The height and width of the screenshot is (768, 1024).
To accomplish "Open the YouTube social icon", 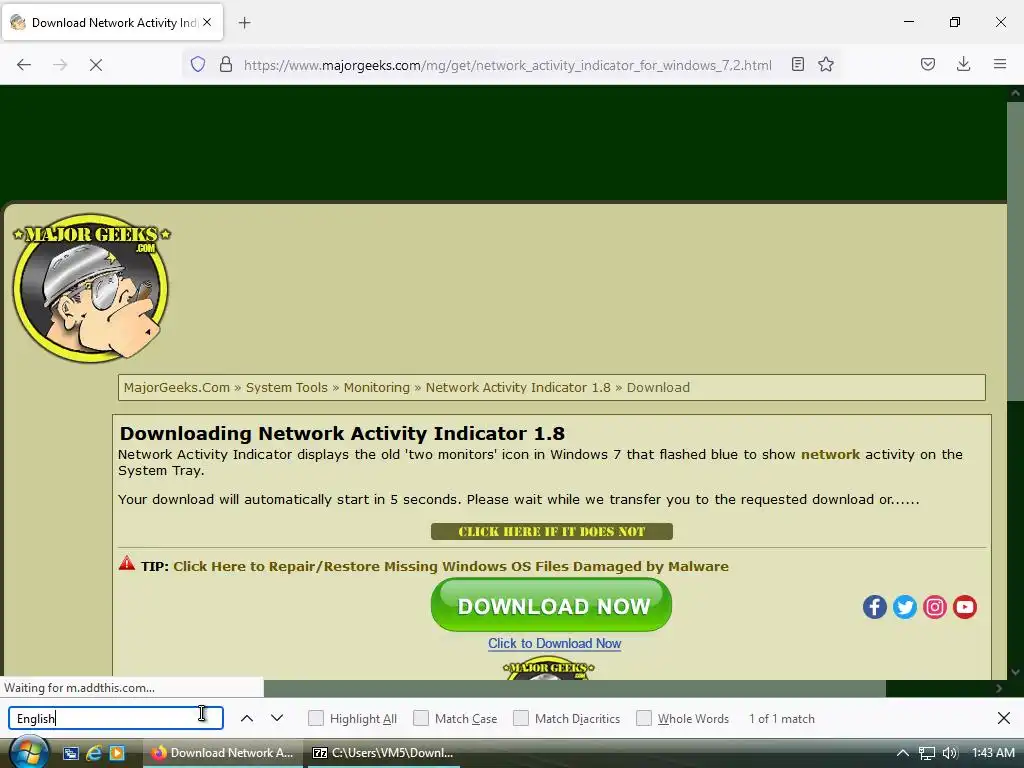I will pyautogui.click(x=965, y=607).
